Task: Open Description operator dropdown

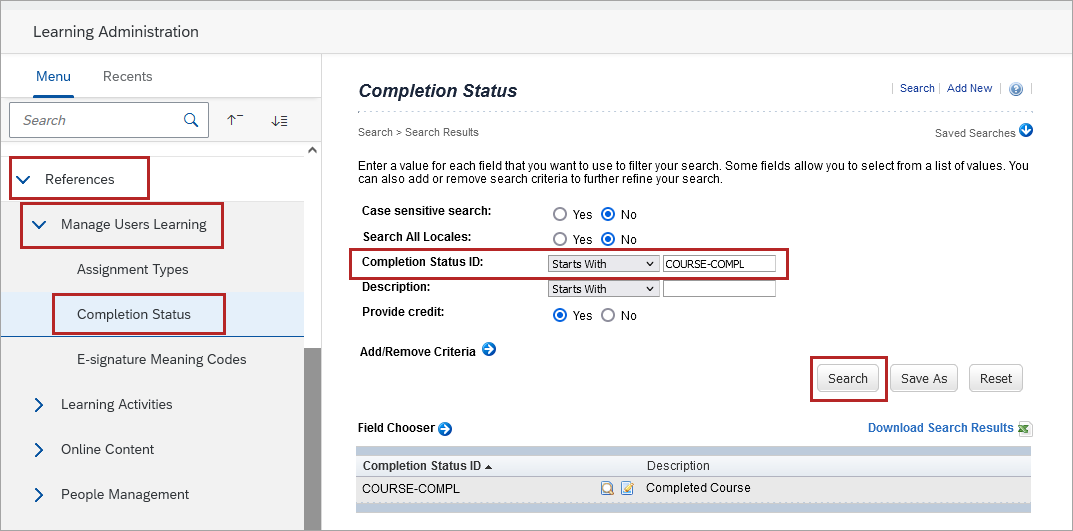Action: tap(603, 289)
